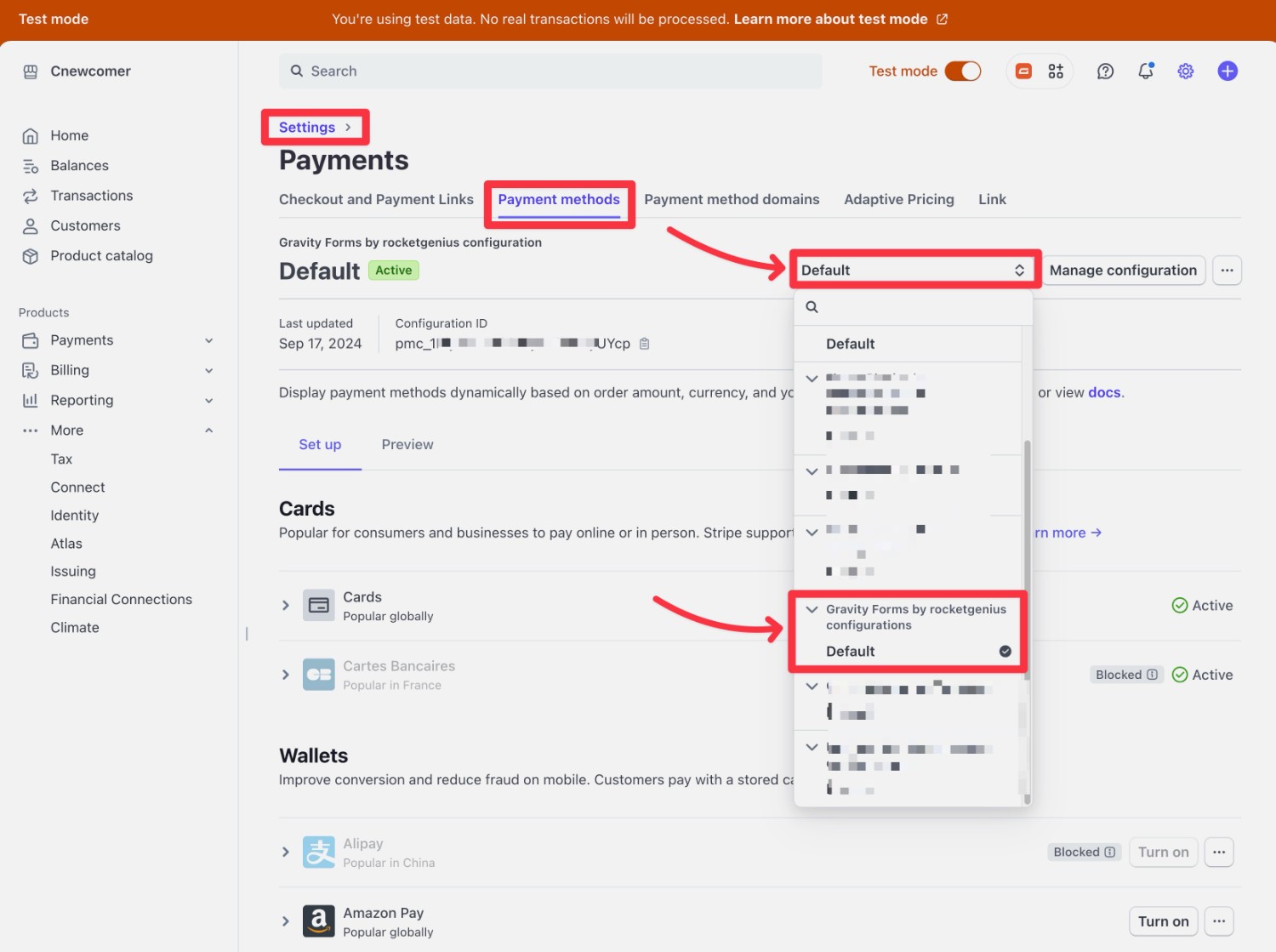This screenshot has height=952, width=1276.
Task: Click the external link icon in the test banner
Action: pos(942,19)
